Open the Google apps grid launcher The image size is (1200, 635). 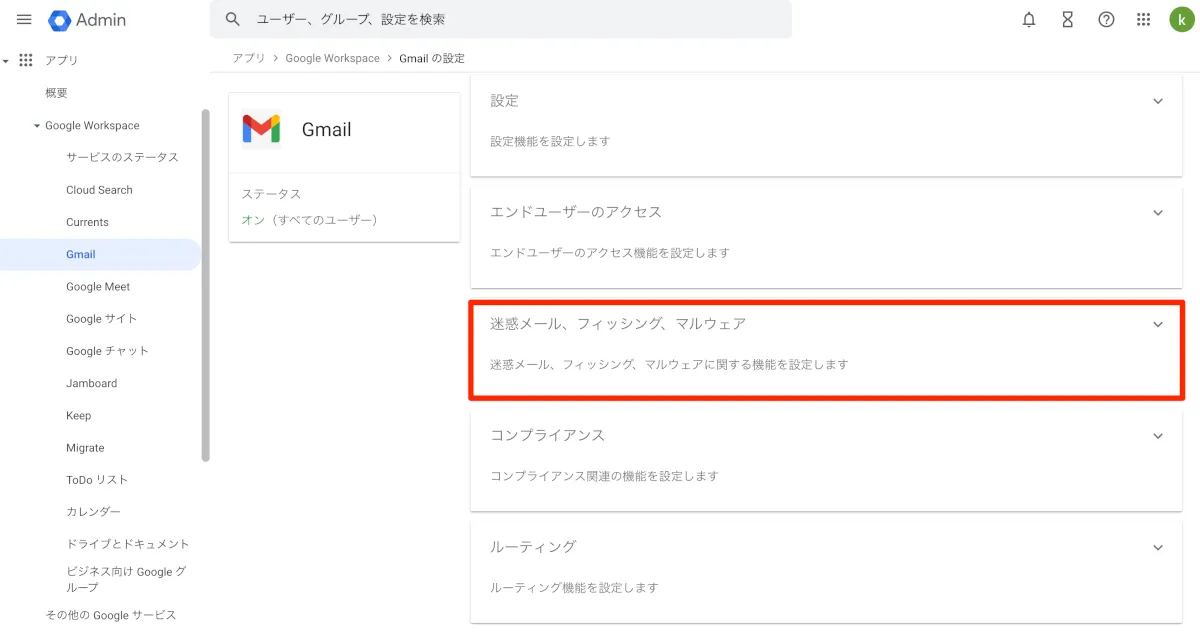point(1144,20)
